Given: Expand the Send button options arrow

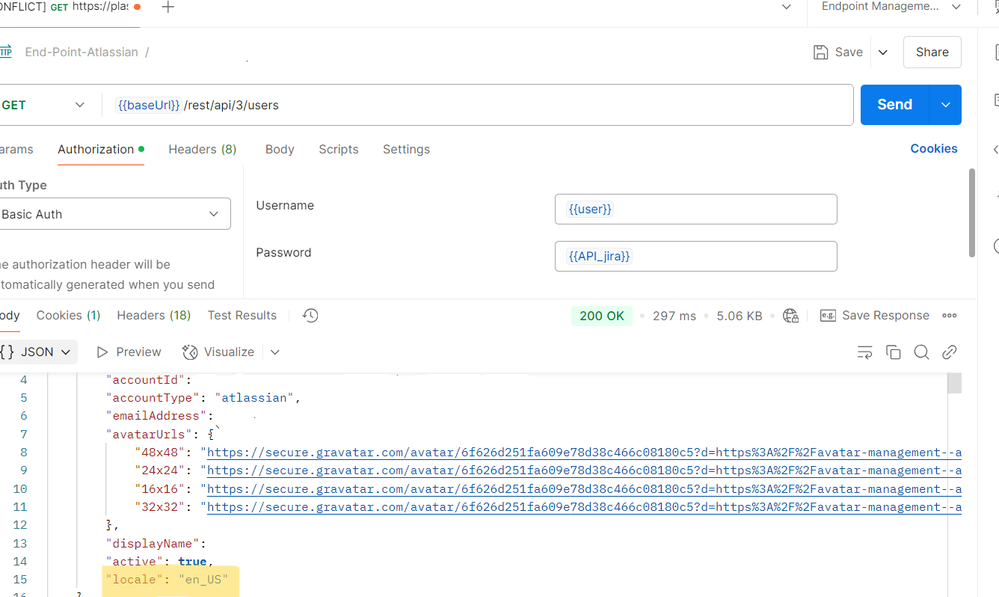Looking at the screenshot, I should coord(945,104).
